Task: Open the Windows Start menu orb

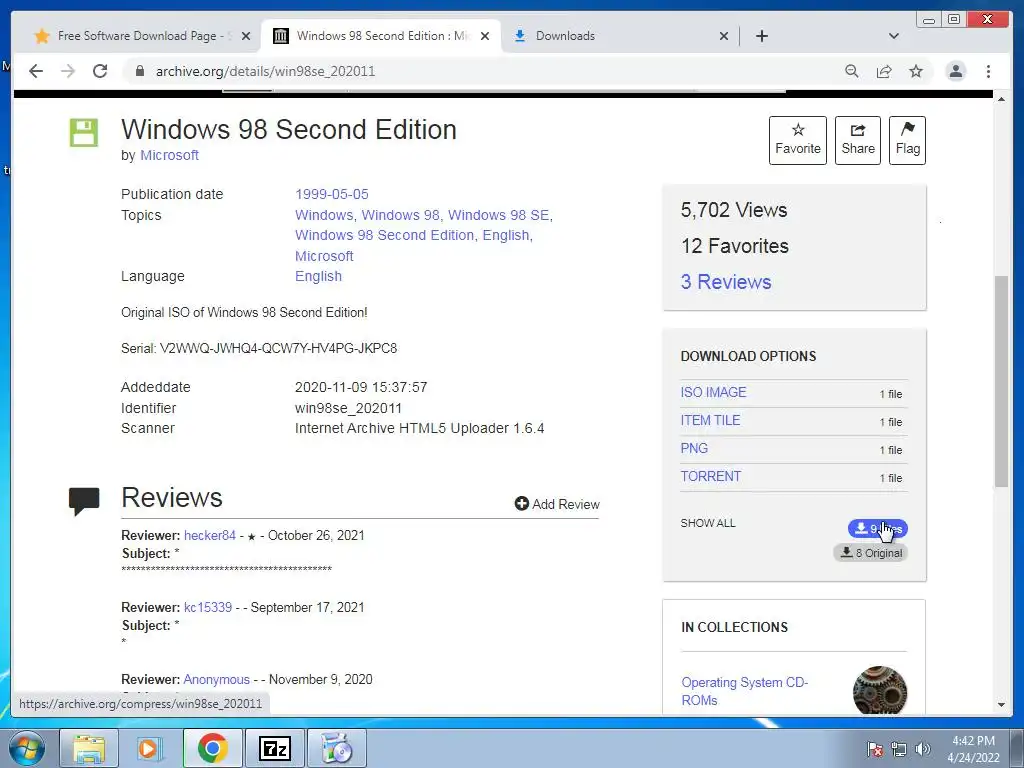Action: tap(27, 748)
